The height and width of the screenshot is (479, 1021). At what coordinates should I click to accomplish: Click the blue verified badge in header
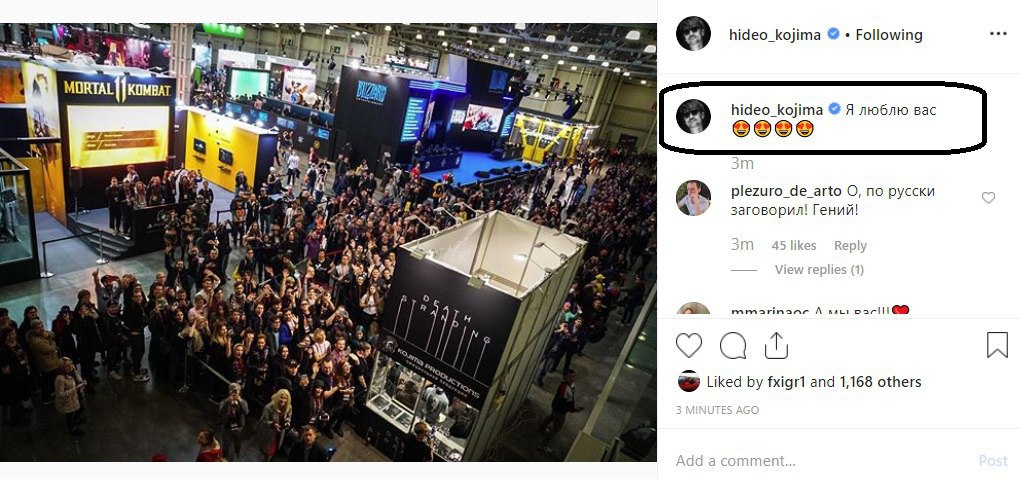point(833,34)
